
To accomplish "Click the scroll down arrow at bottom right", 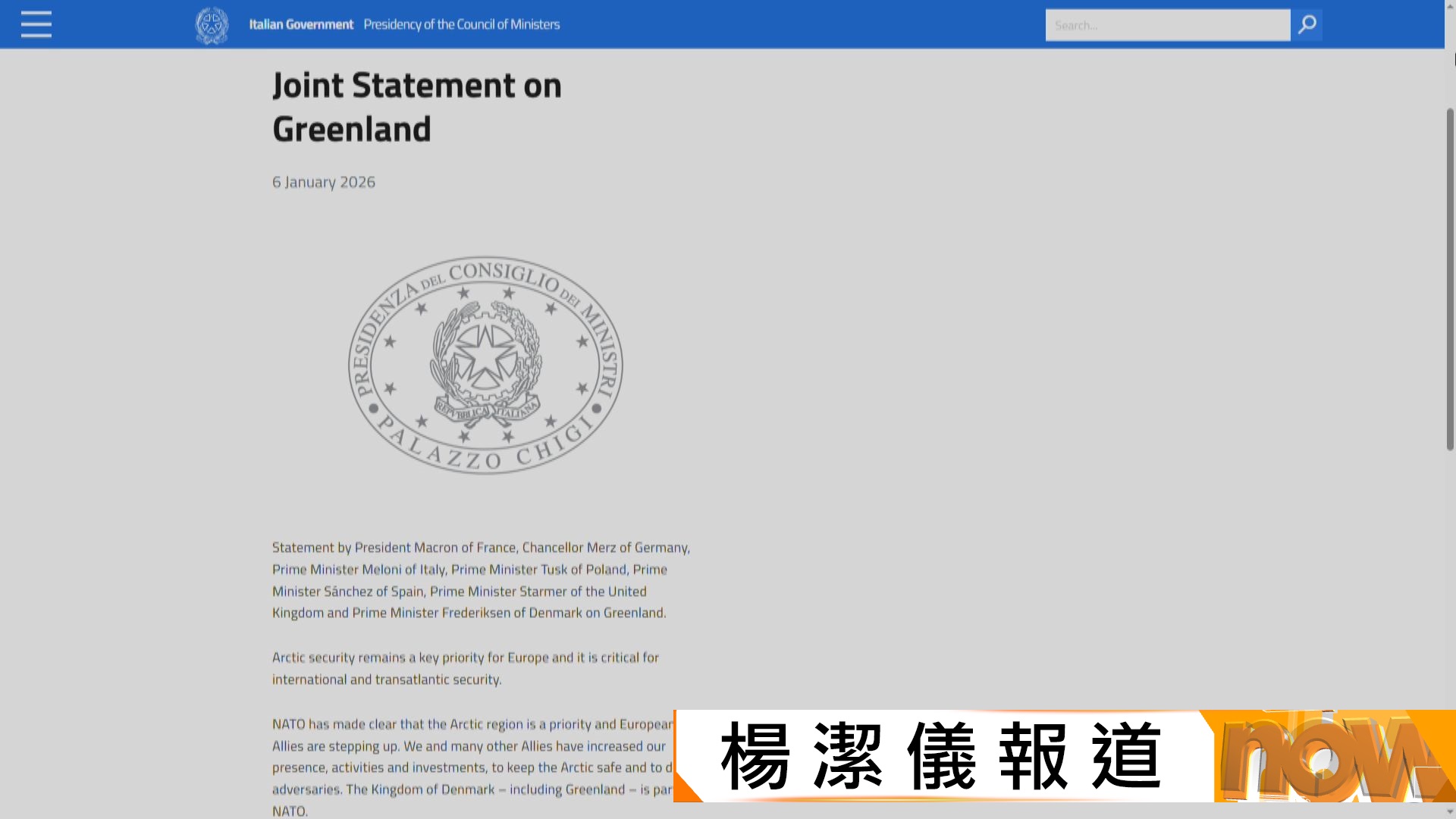I will coord(1450,812).
